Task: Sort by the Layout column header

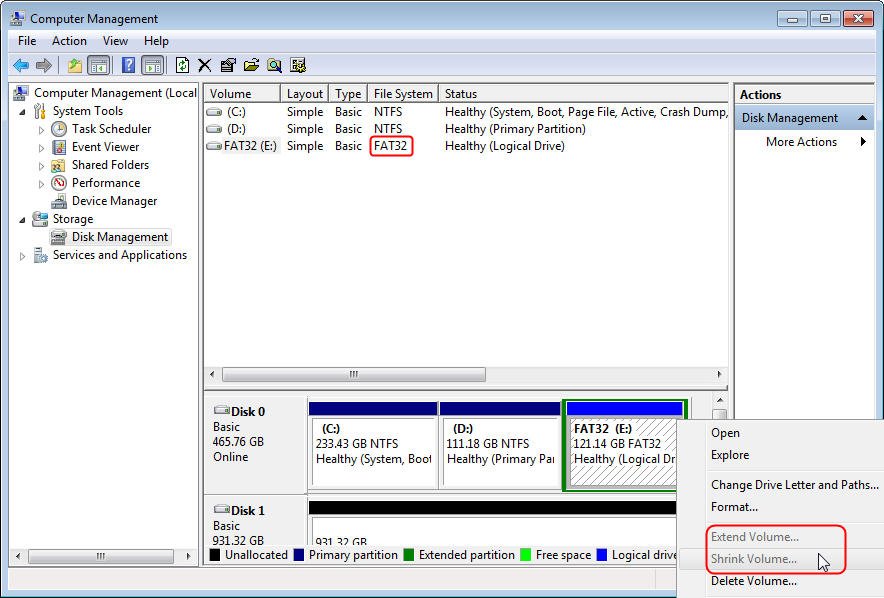Action: coord(304,94)
